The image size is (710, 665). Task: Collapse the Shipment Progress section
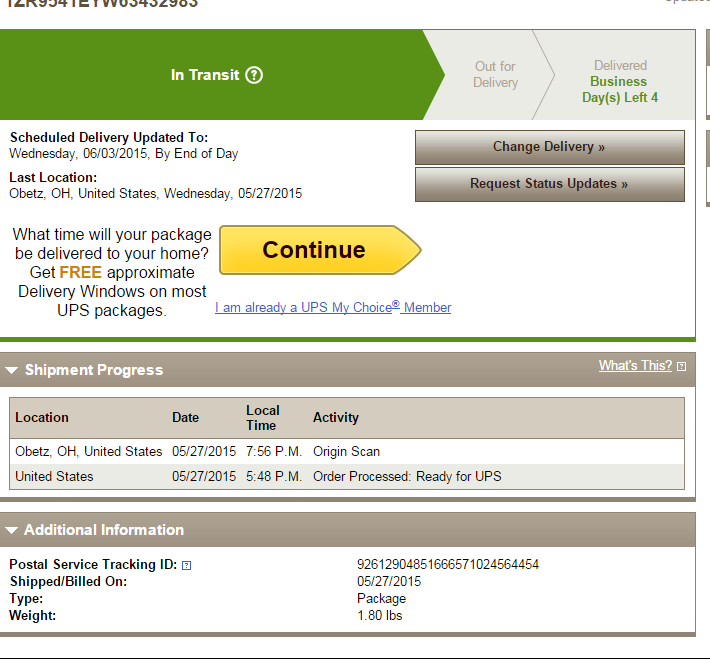[12, 371]
